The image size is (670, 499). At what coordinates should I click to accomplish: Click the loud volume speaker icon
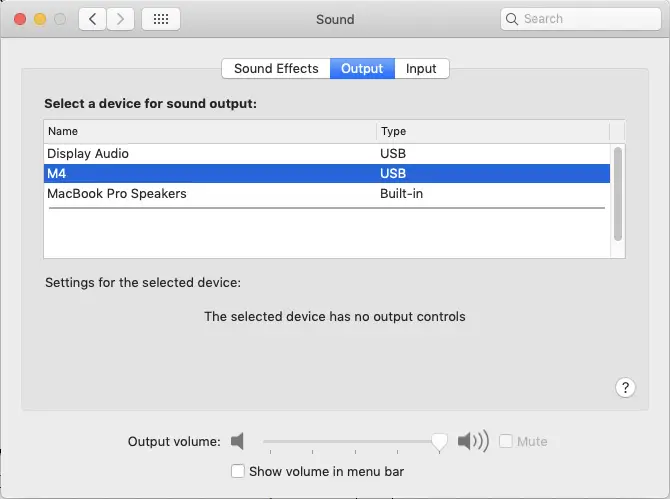tap(473, 441)
